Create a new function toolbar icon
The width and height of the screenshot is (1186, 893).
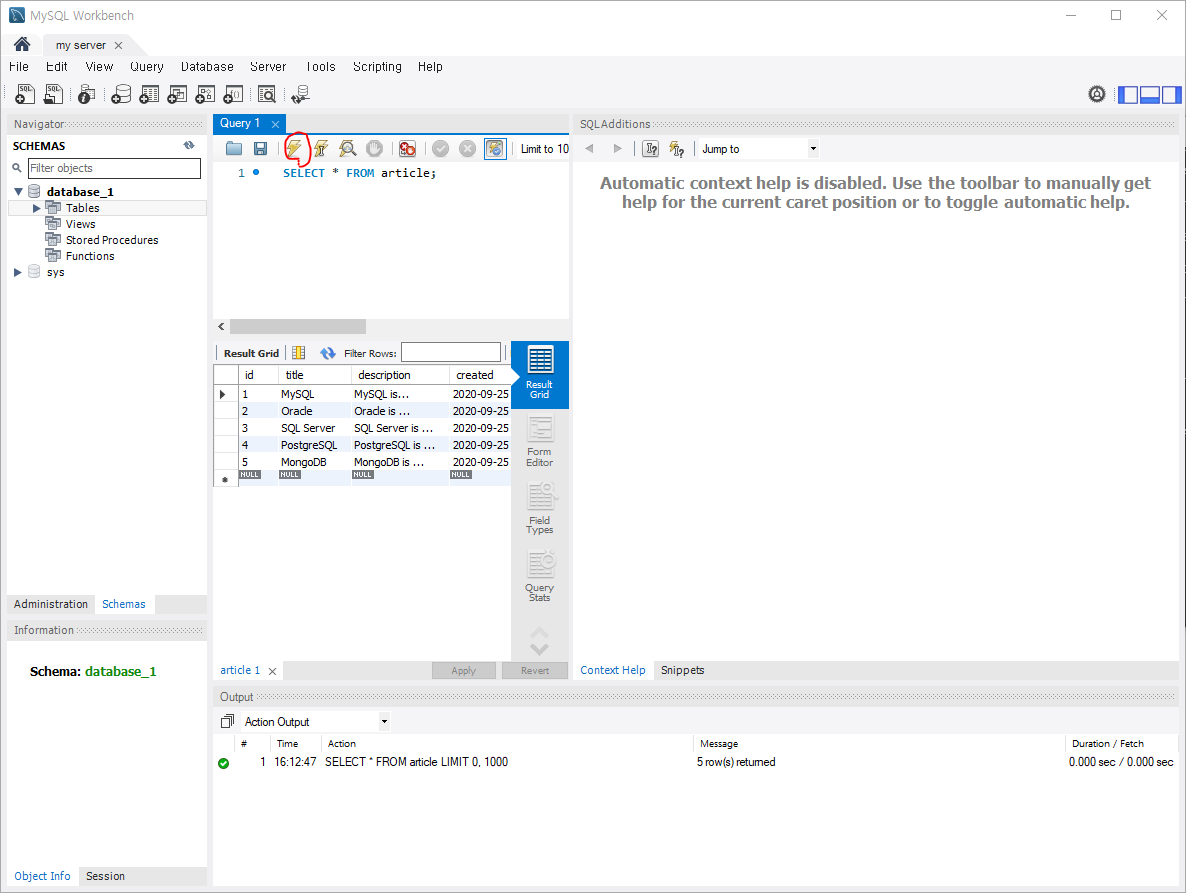point(234,95)
